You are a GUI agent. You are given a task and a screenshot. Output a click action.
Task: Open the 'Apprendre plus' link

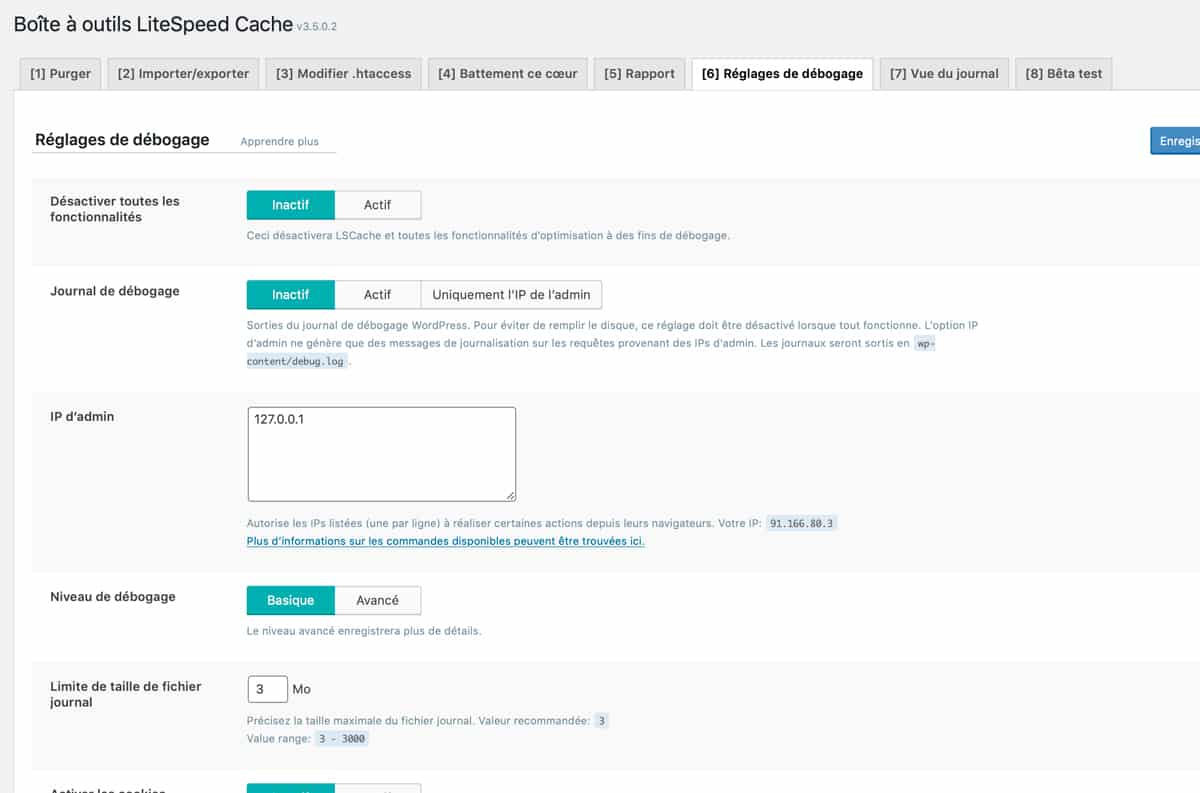(279, 142)
